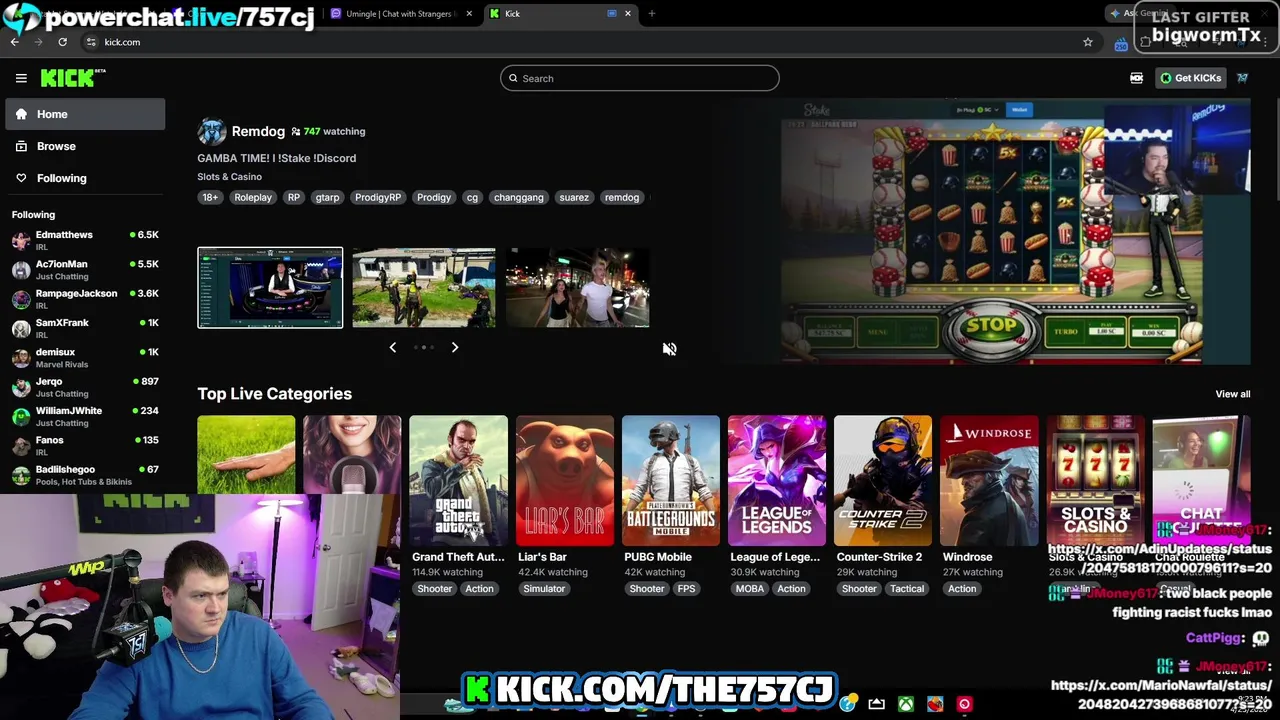Image resolution: width=1280 pixels, height=720 pixels.
Task: Open the red circle taskbar app
Action: (x=964, y=704)
